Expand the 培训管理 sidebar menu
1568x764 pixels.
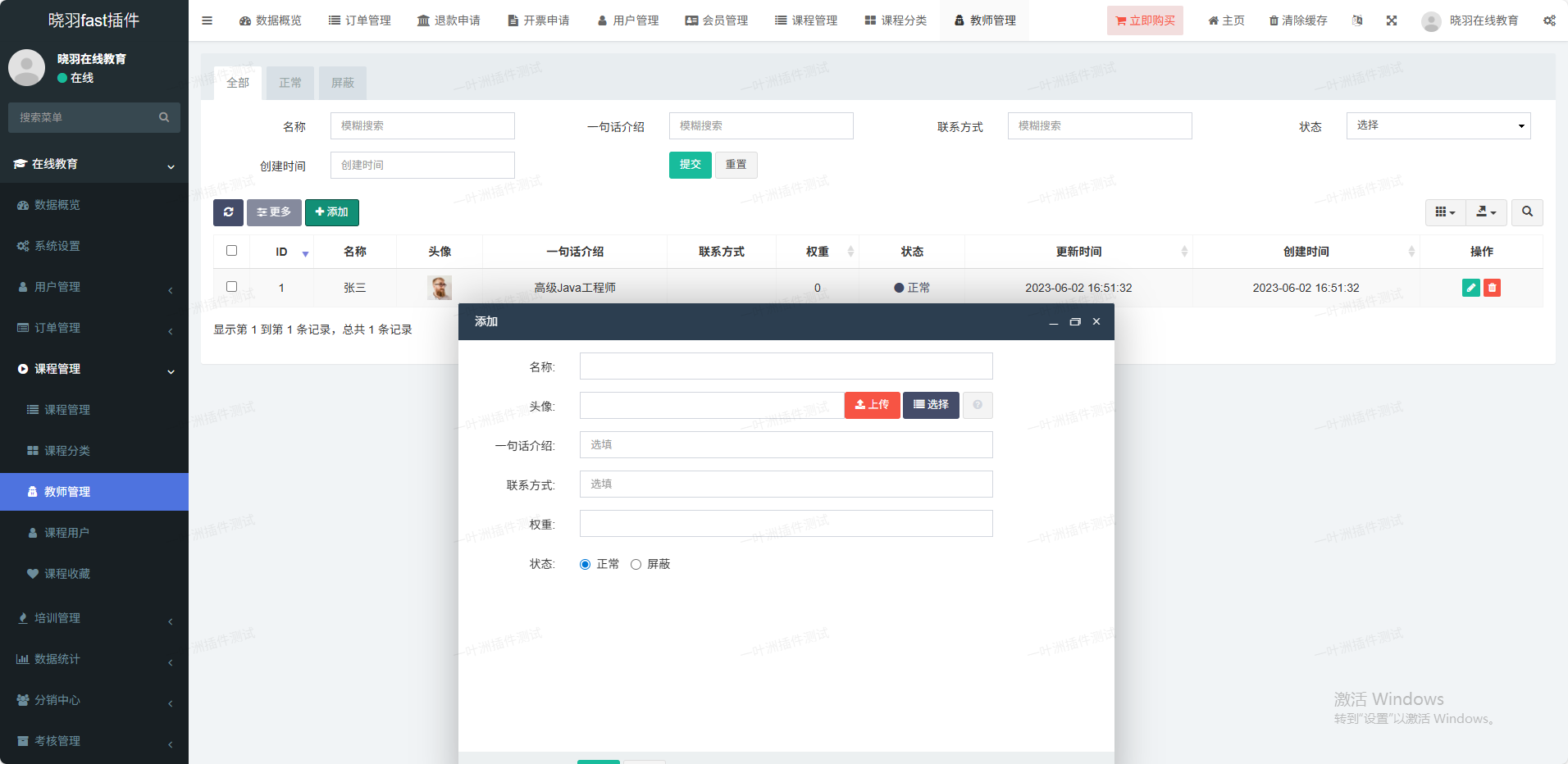94,618
